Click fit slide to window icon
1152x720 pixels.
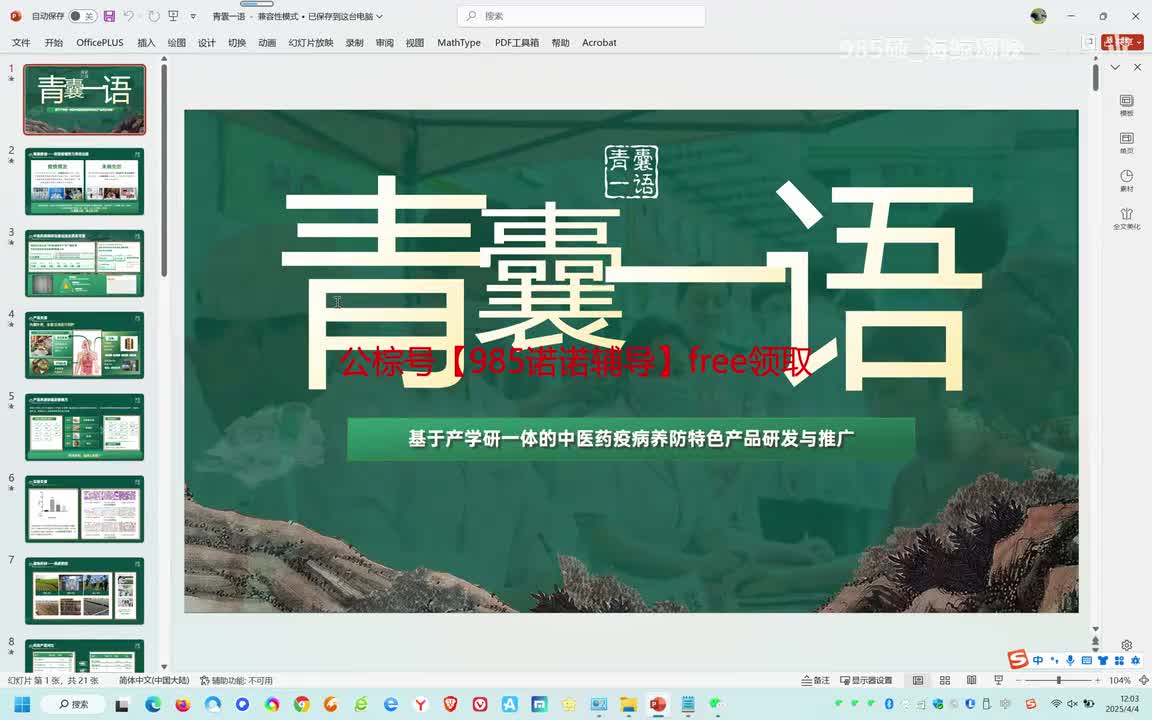(x=1143, y=680)
